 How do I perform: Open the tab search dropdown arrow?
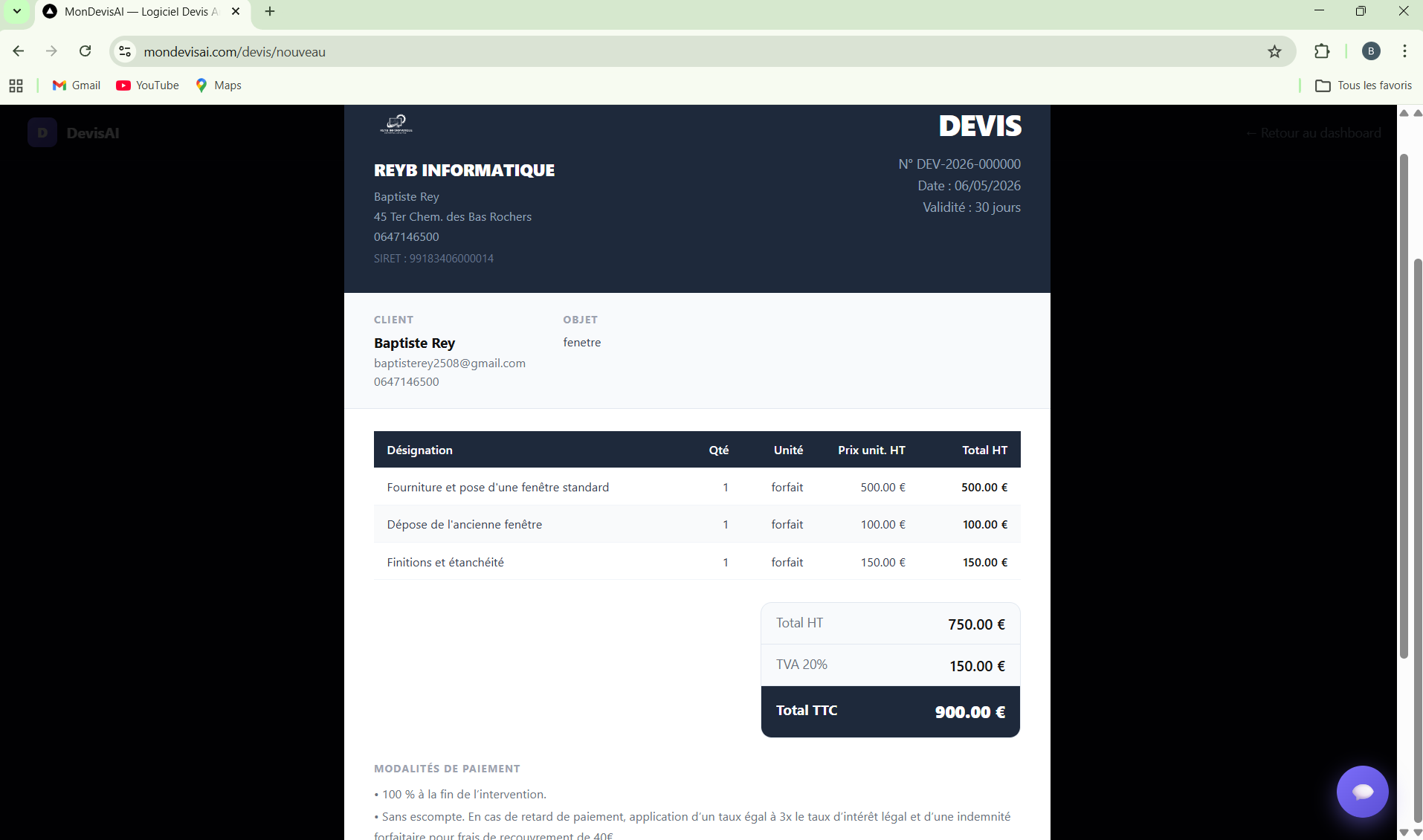17,11
